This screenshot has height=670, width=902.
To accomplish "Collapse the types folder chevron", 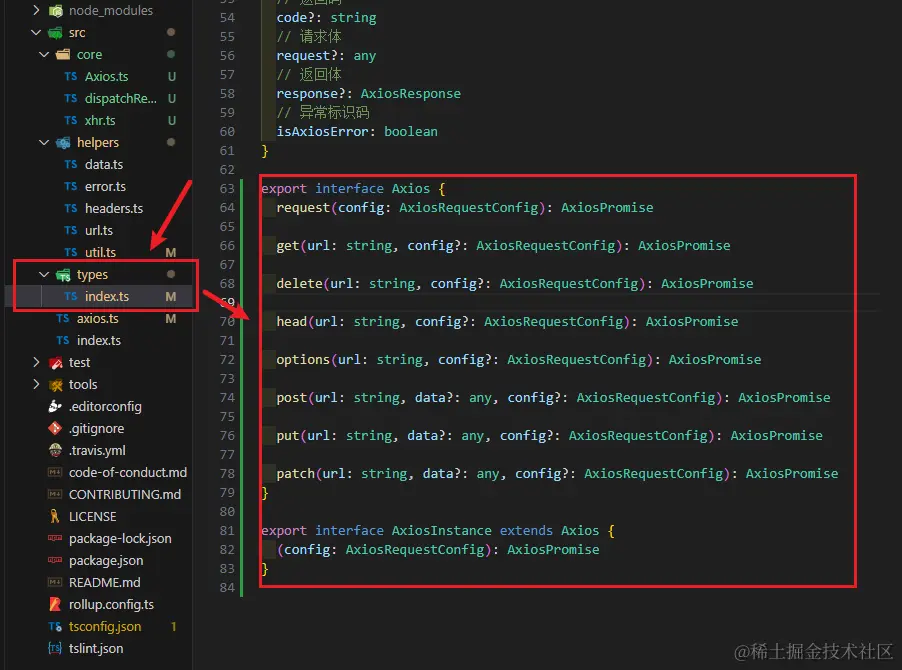I will (x=44, y=274).
